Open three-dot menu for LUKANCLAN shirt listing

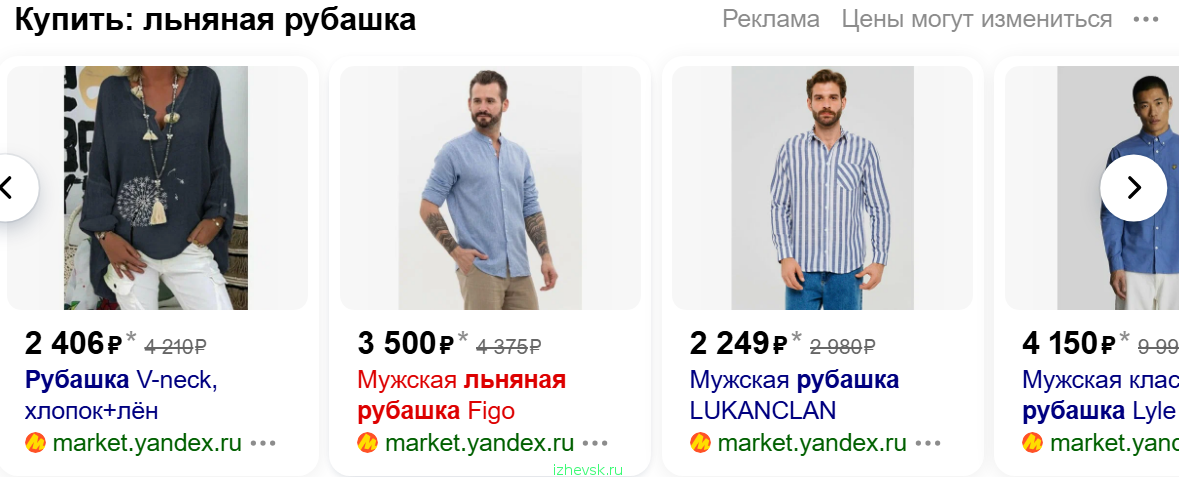tap(928, 443)
